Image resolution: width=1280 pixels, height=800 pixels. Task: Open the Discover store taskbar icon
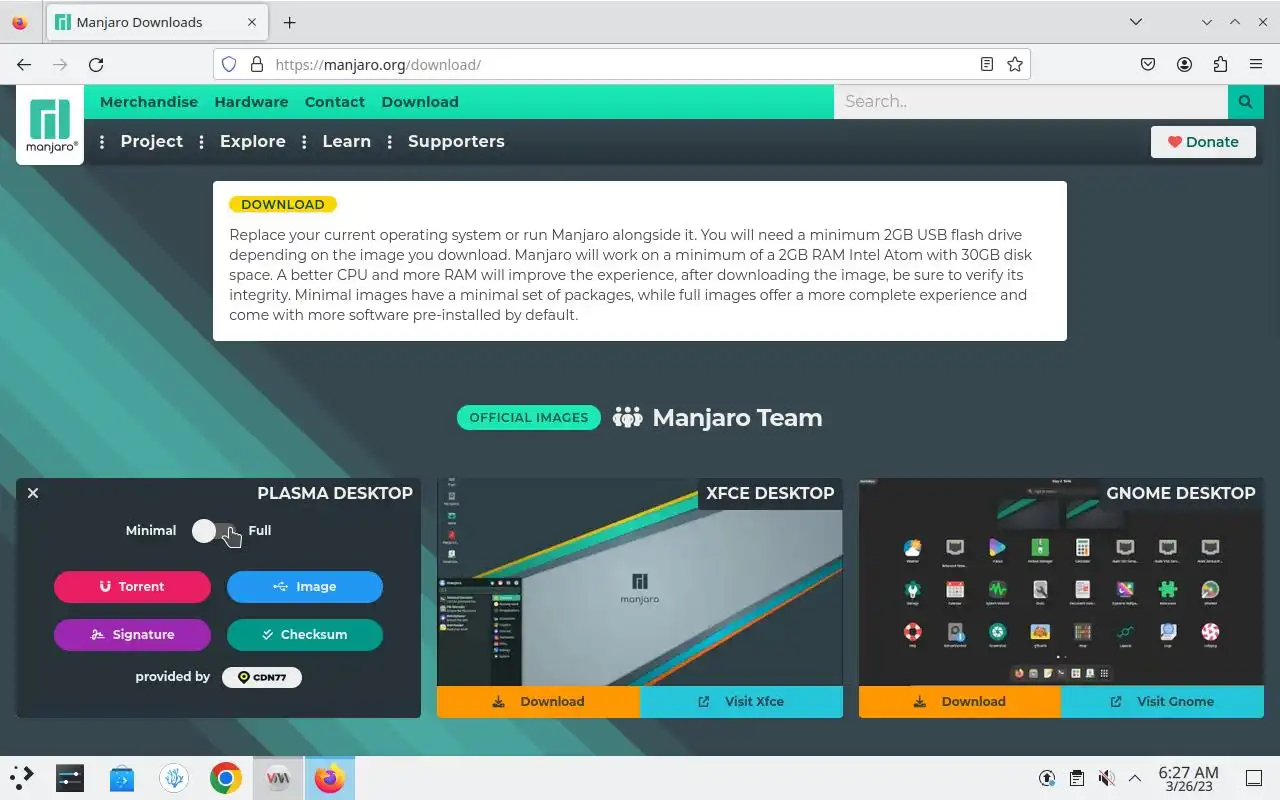tap(122, 778)
